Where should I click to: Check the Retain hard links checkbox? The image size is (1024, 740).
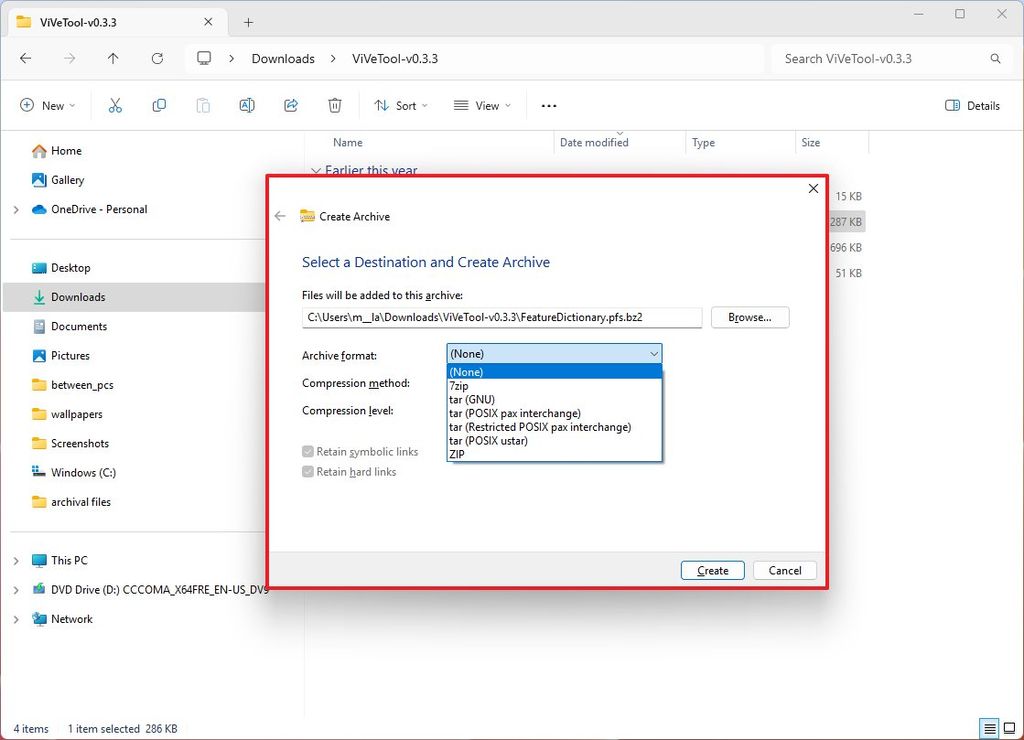tap(307, 471)
